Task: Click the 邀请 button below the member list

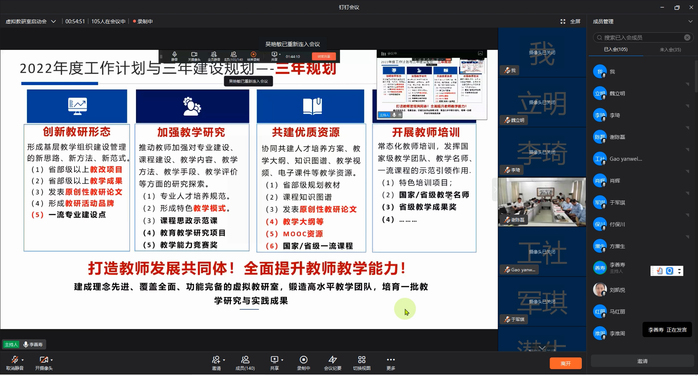Action: (x=642, y=361)
